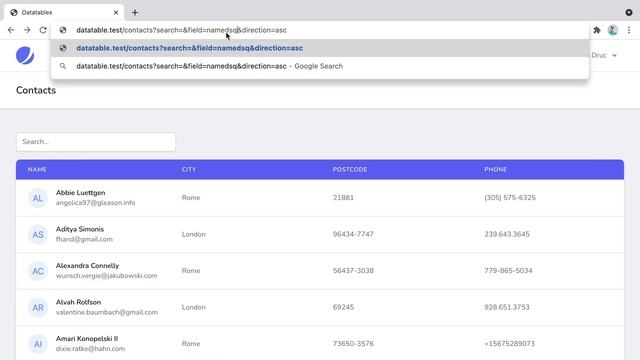Screen dimensions: 640x360
Task: Click email angelica97@gleason.info
Action: [x=96, y=203]
